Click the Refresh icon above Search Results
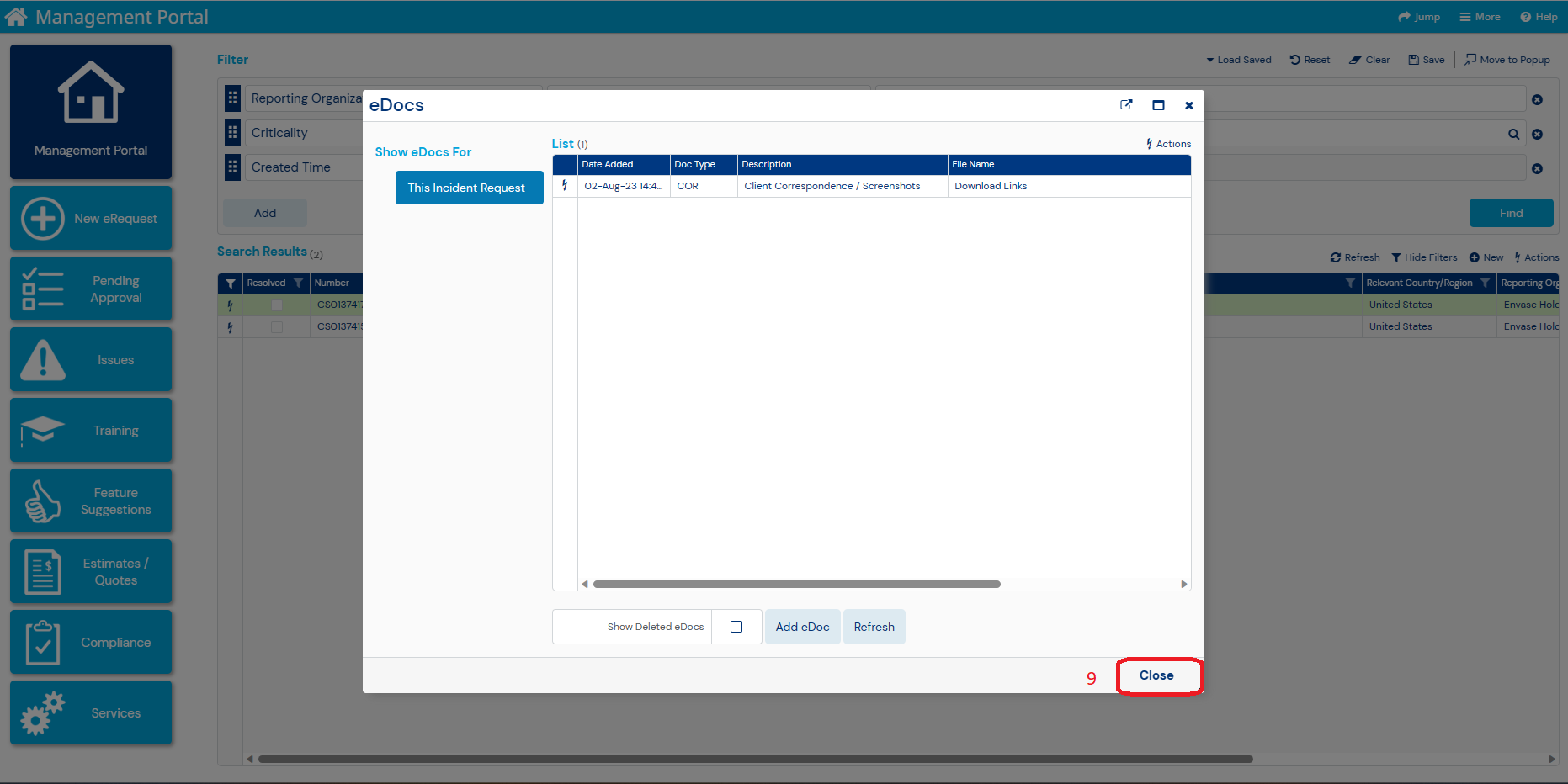This screenshot has height=784, width=1568. [x=1337, y=257]
